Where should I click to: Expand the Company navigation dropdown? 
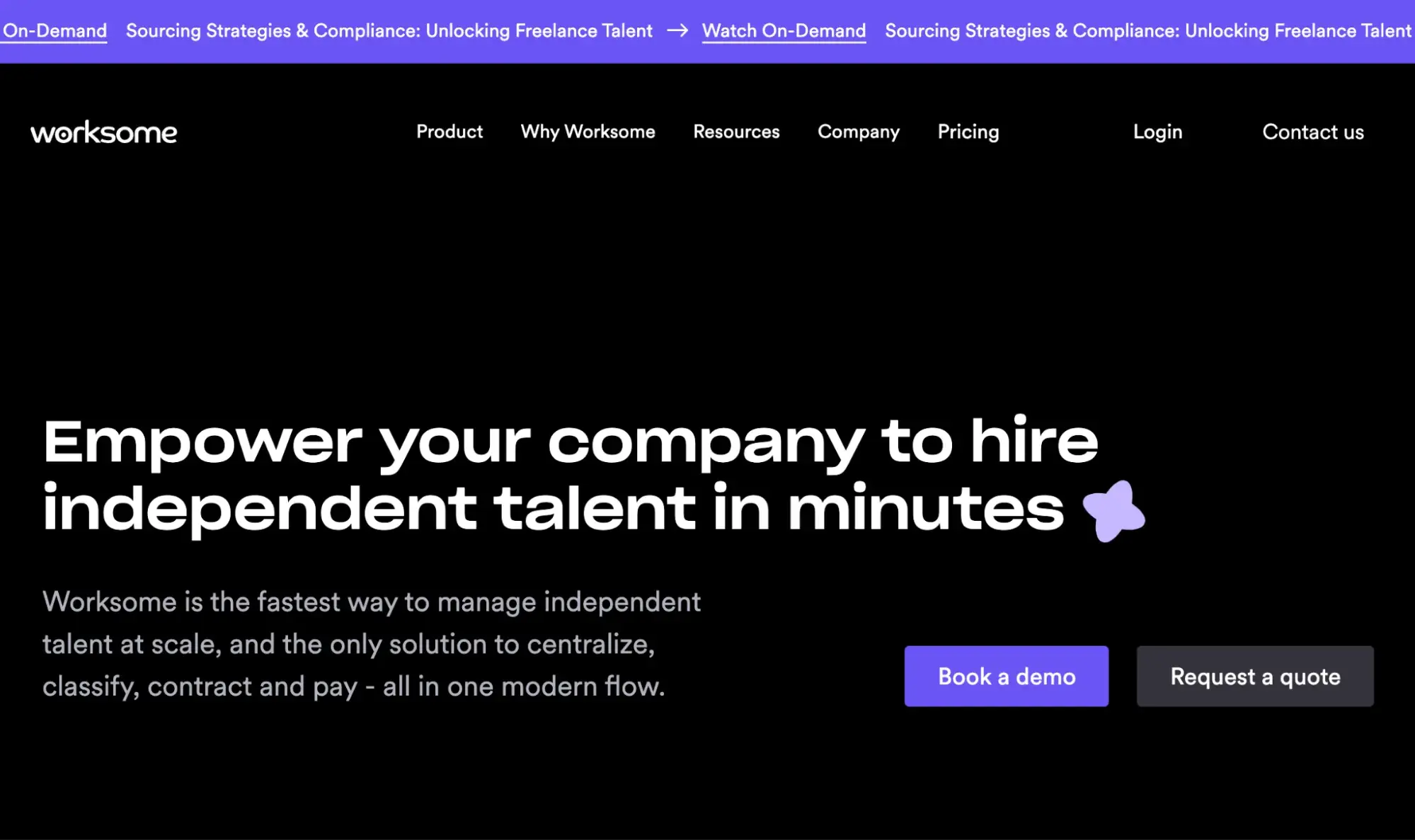click(858, 131)
